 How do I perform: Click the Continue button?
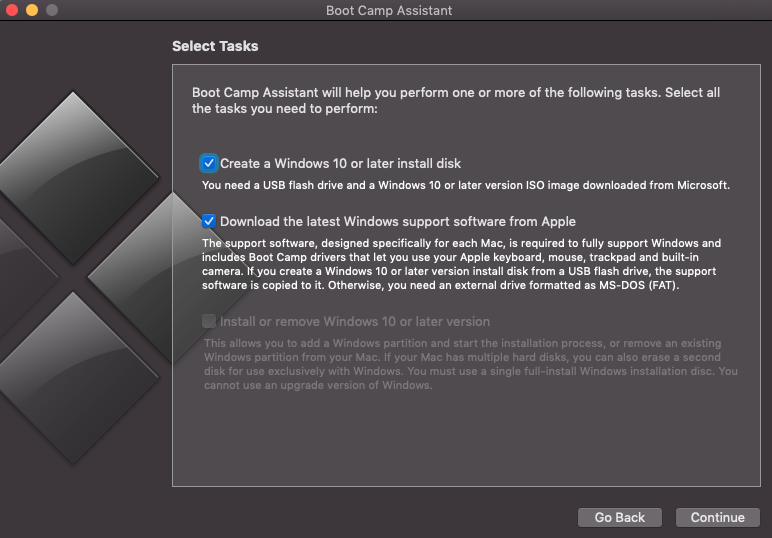click(x=717, y=517)
